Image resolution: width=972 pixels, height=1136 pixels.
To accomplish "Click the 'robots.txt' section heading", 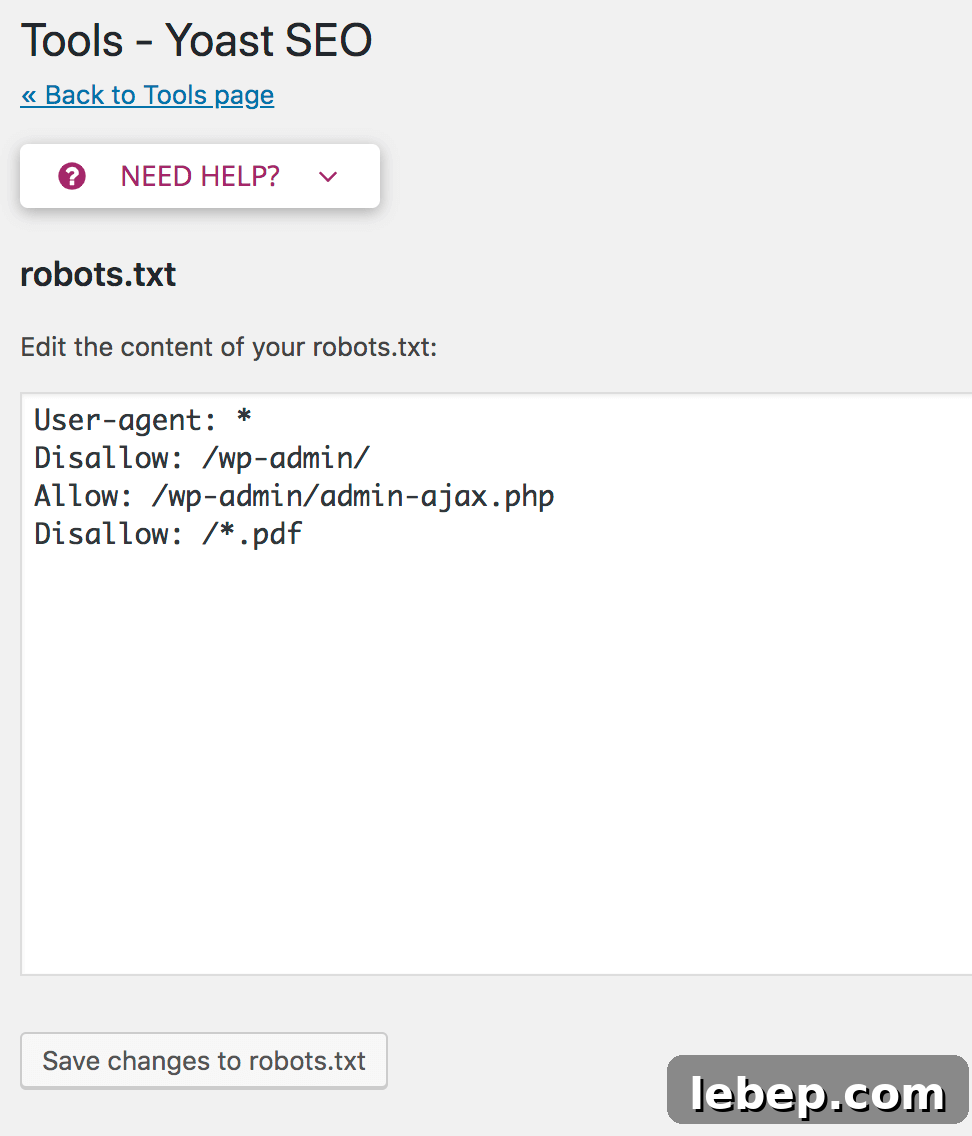I will [x=98, y=274].
